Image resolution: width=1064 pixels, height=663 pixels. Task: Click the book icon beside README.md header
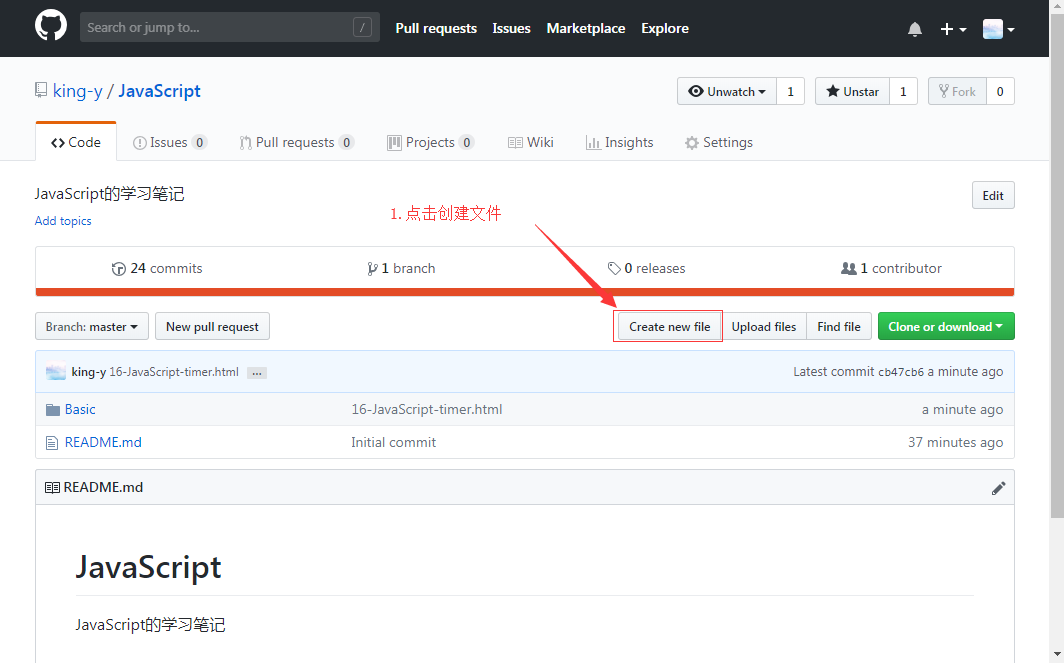pyautogui.click(x=52, y=487)
